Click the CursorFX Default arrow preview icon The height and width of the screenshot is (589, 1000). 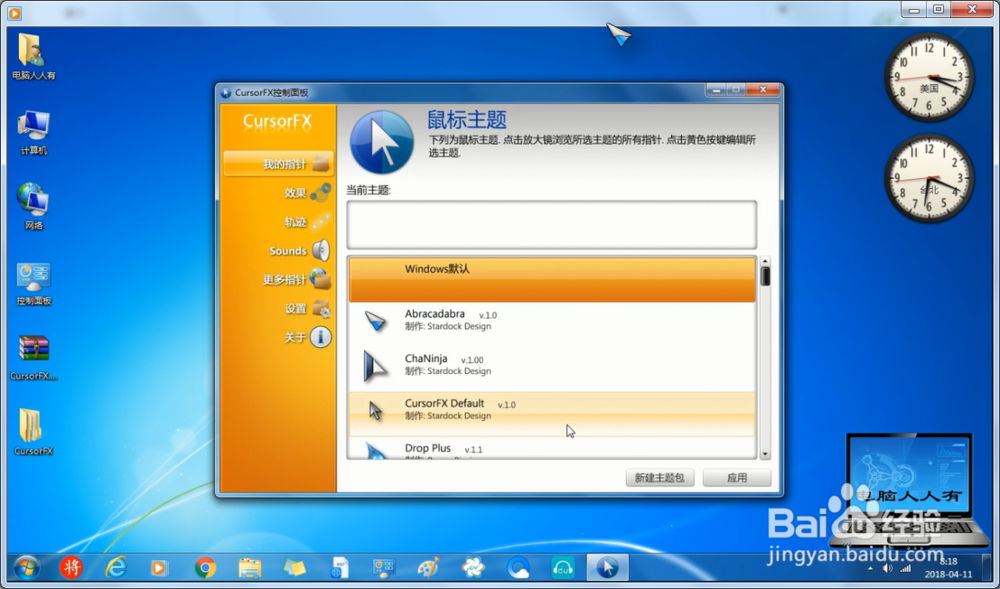pyautogui.click(x=375, y=411)
